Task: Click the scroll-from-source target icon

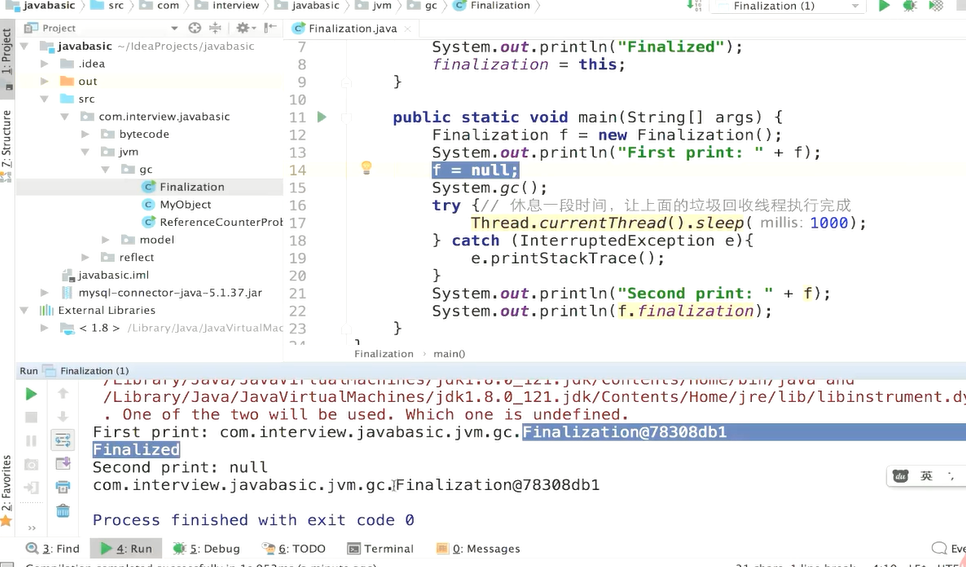Action: click(195, 28)
